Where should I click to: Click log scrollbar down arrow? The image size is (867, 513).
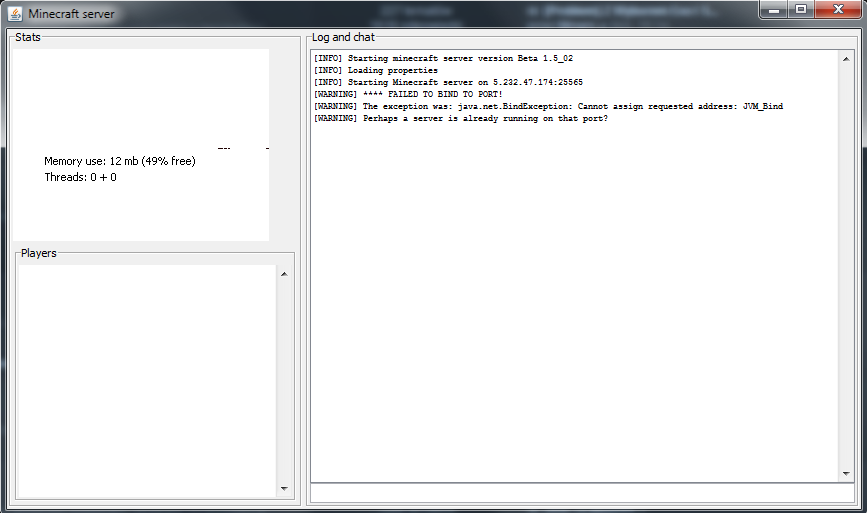pyautogui.click(x=846, y=474)
